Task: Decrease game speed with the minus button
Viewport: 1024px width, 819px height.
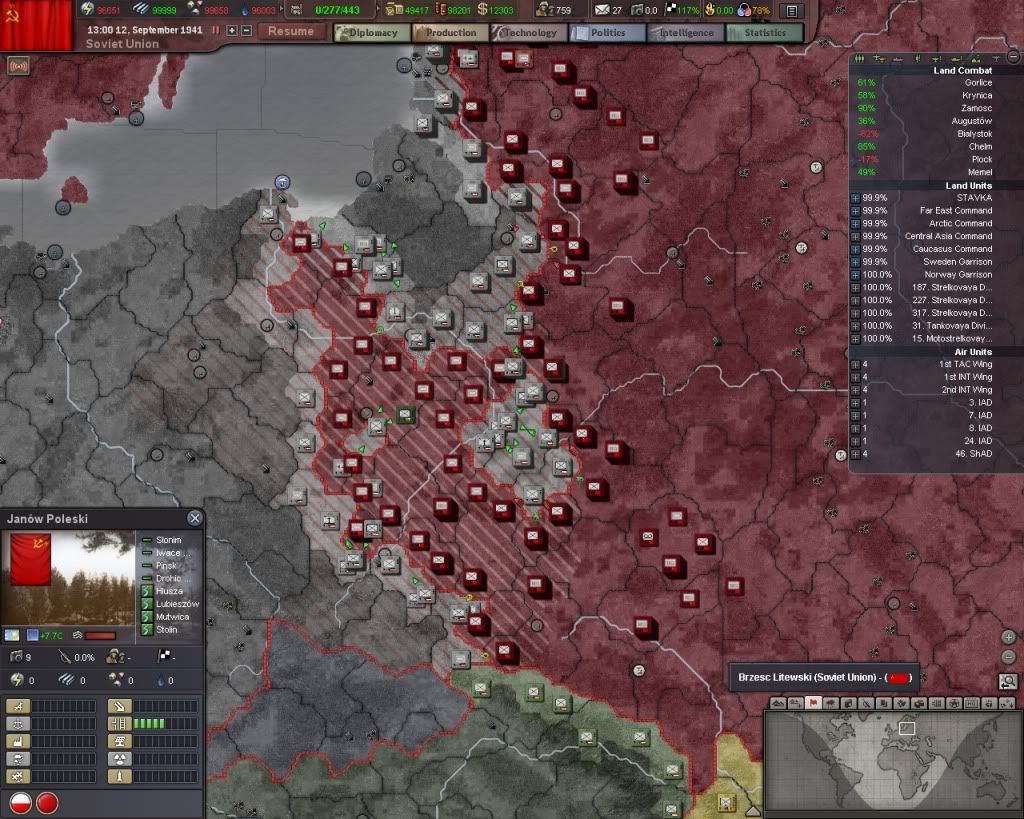Action: point(247,31)
